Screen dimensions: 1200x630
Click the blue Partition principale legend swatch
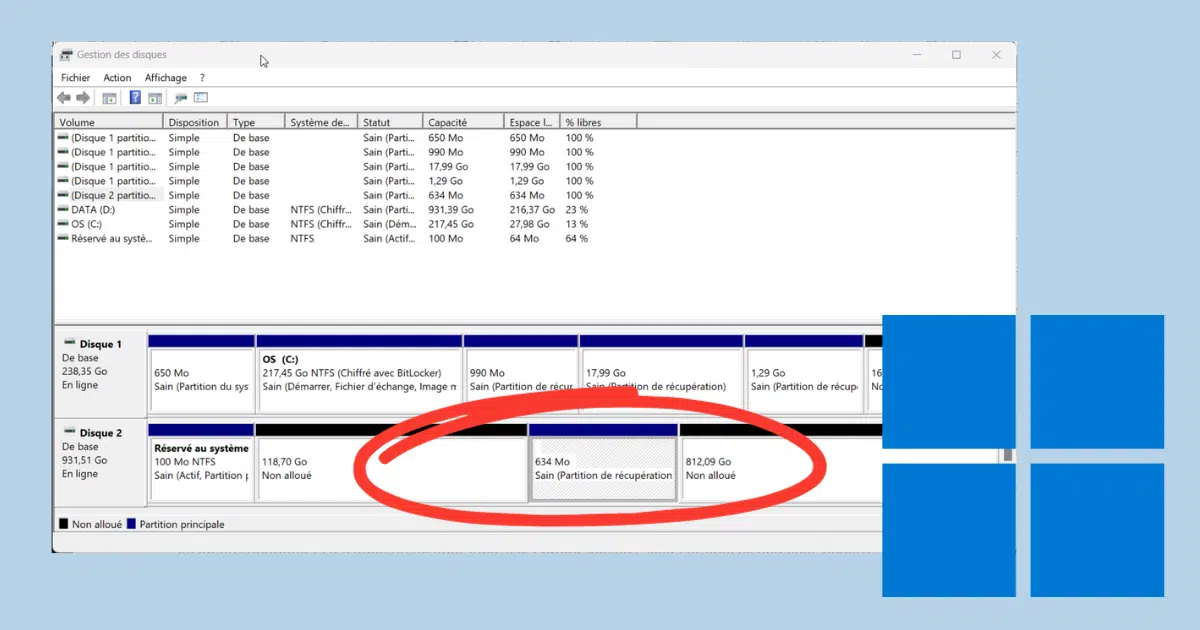click(x=132, y=524)
